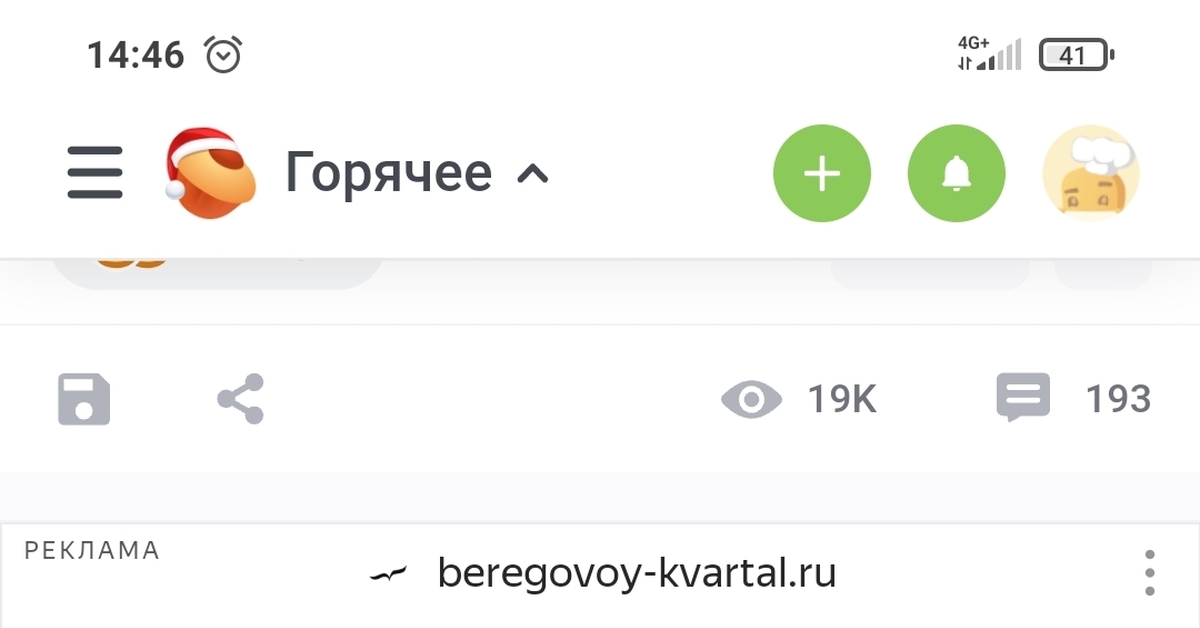
Task: Toggle the hamburger navigation menu
Action: (94, 172)
